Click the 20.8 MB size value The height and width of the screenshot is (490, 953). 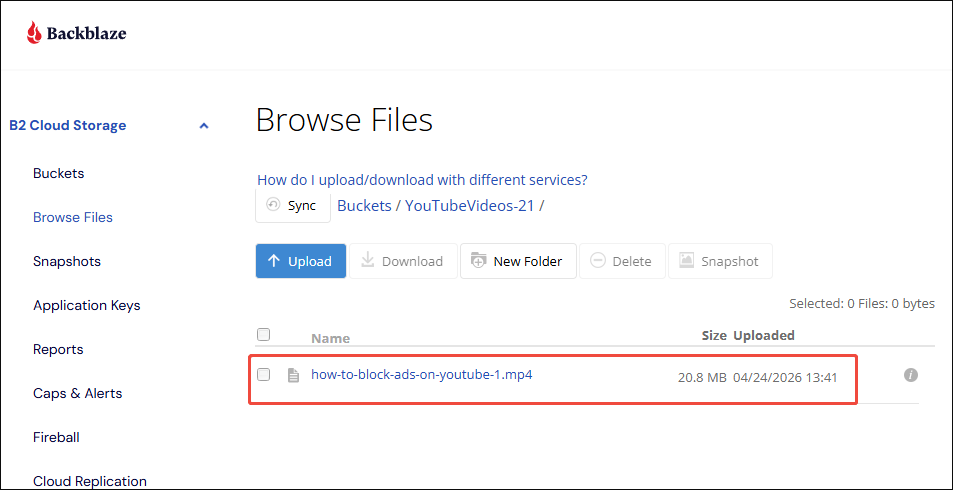tap(702, 378)
